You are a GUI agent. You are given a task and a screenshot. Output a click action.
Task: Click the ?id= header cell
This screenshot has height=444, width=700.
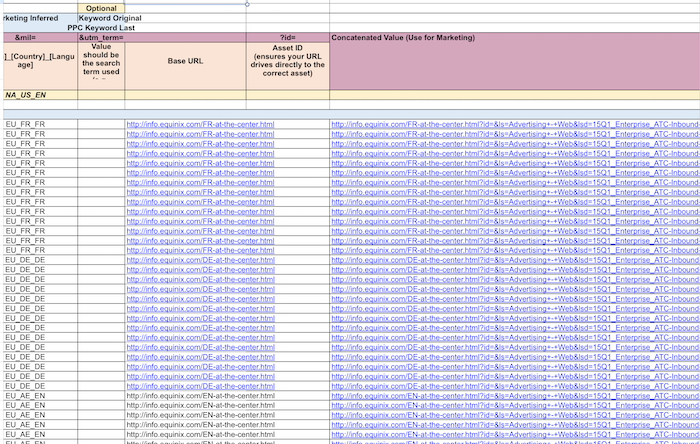tap(288, 37)
